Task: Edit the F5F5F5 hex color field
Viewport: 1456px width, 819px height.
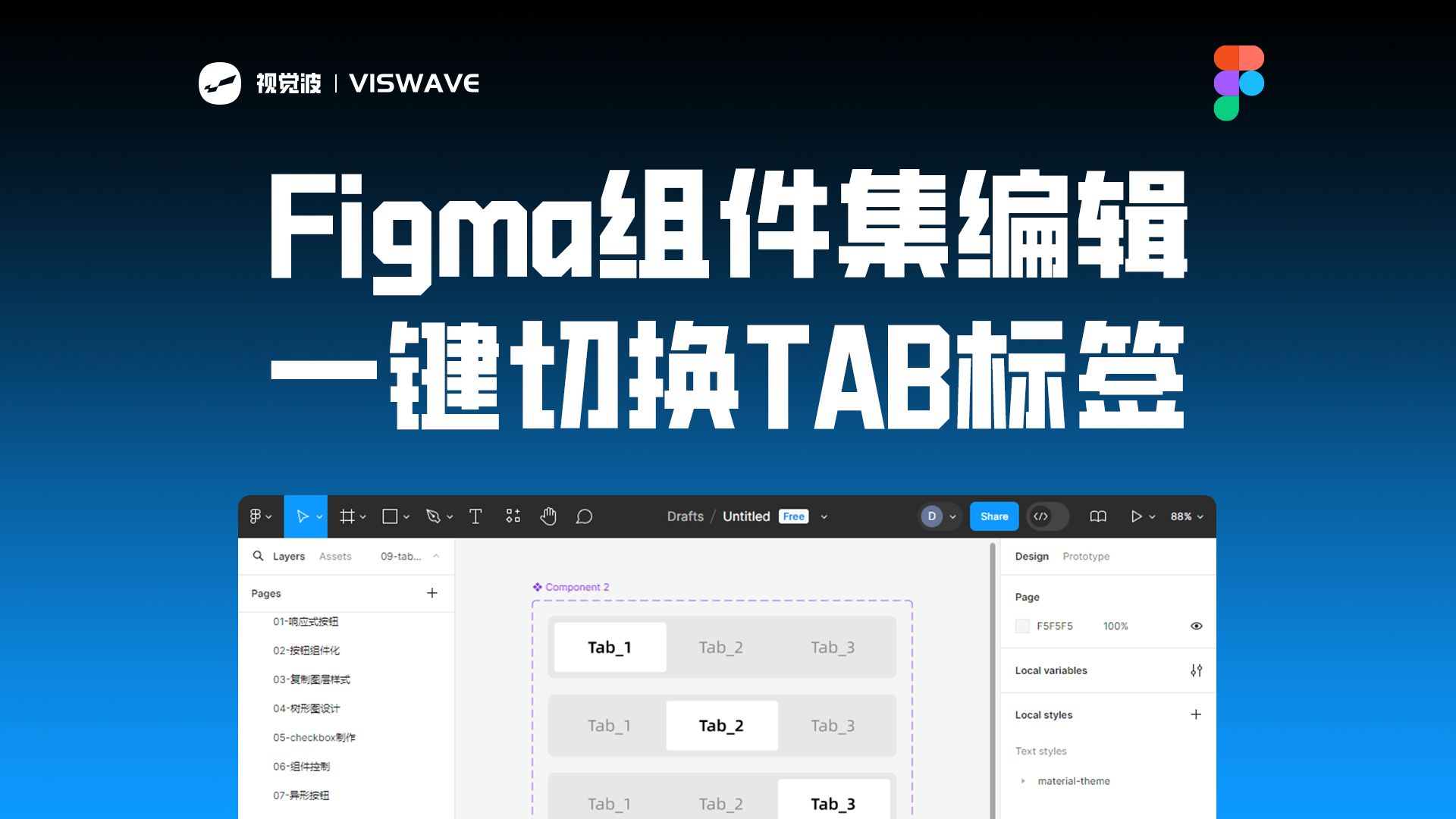Action: 1055,626
